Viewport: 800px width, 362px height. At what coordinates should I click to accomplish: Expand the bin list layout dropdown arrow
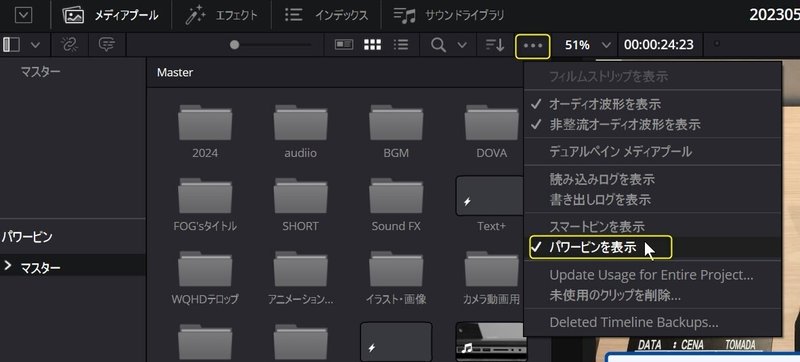(35, 45)
